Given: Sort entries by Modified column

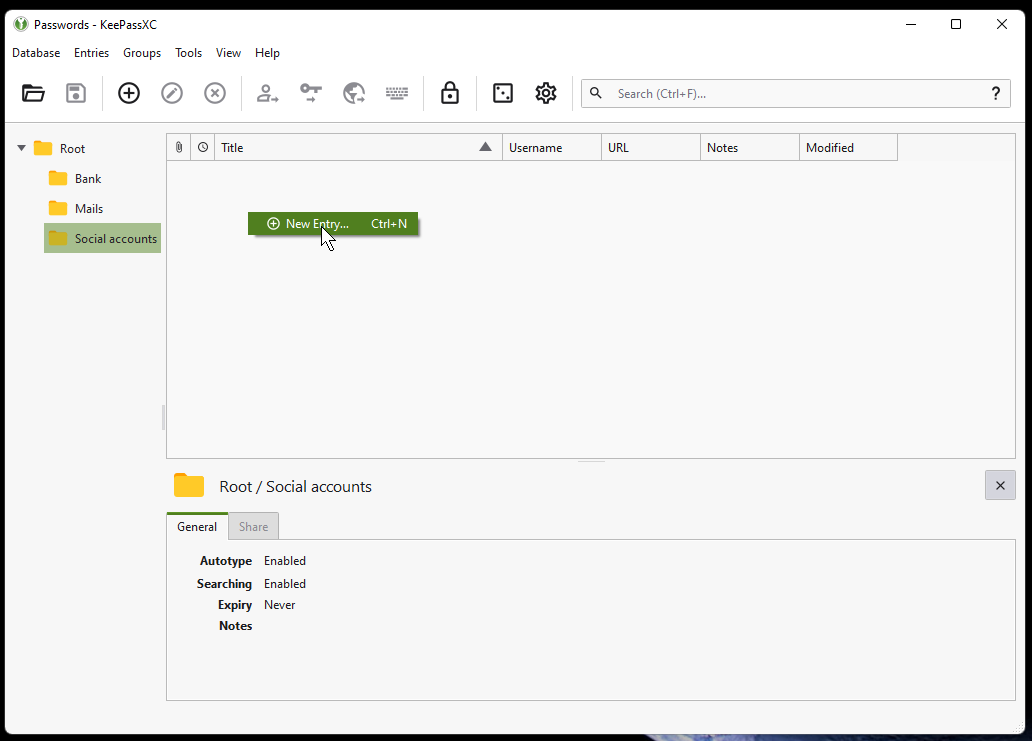Looking at the screenshot, I should 848,147.
